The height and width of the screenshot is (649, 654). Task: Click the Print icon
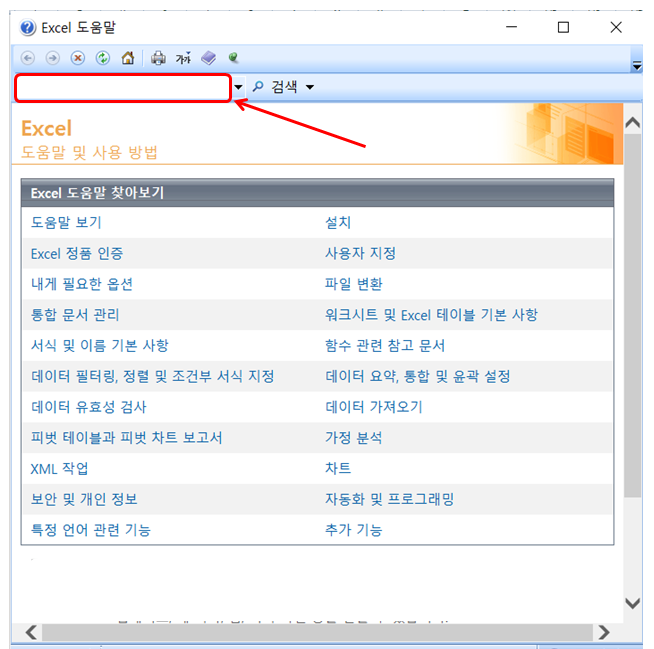coord(158,58)
